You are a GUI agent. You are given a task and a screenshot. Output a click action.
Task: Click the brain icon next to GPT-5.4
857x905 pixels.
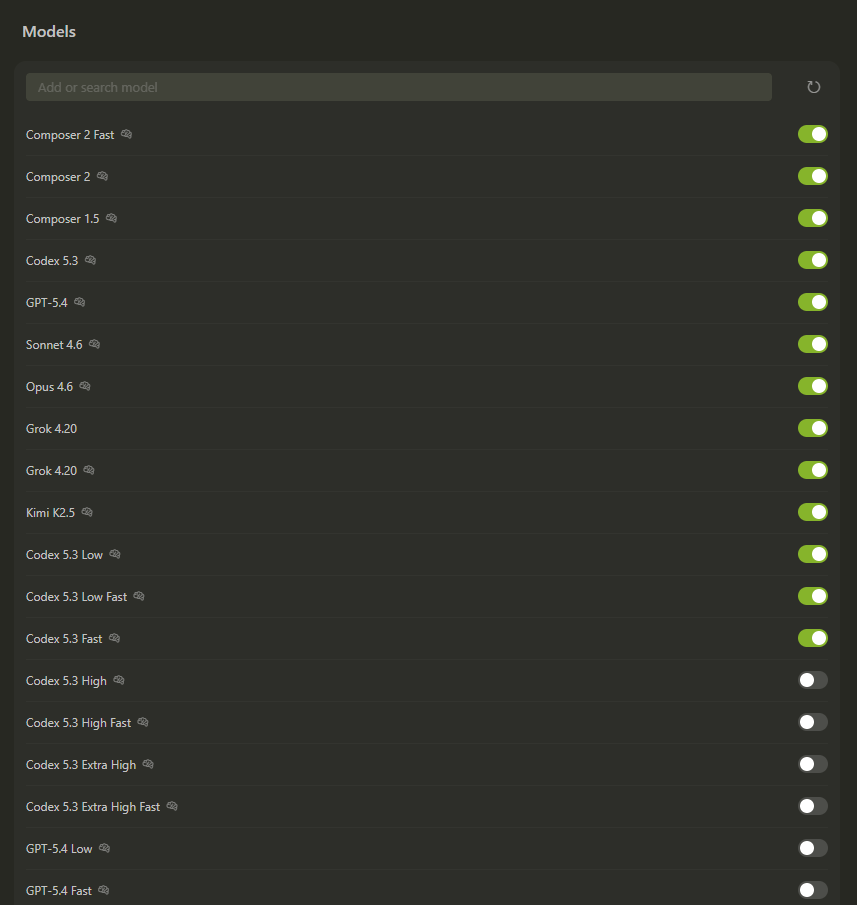click(80, 302)
